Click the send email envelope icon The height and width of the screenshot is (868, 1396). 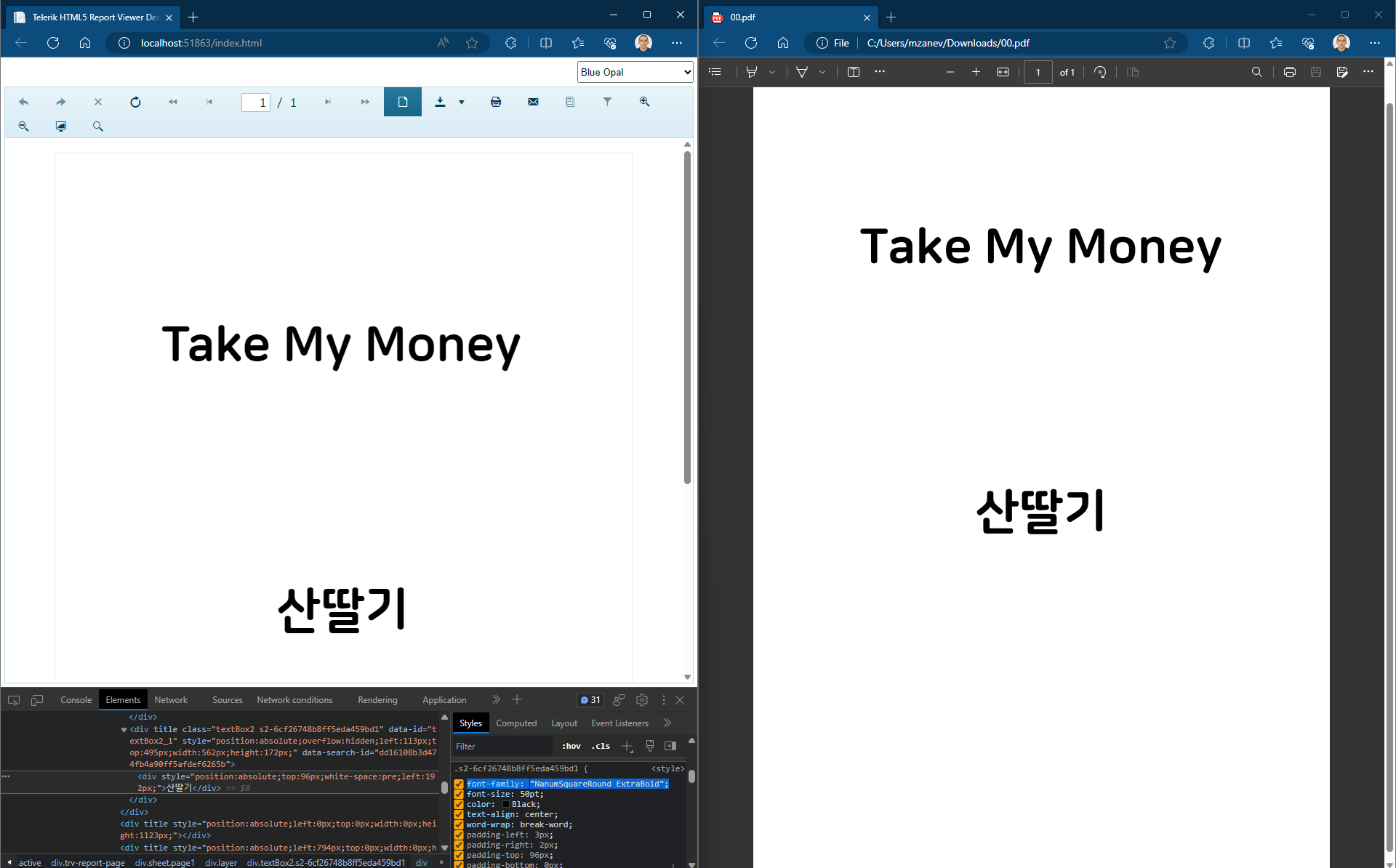(533, 102)
